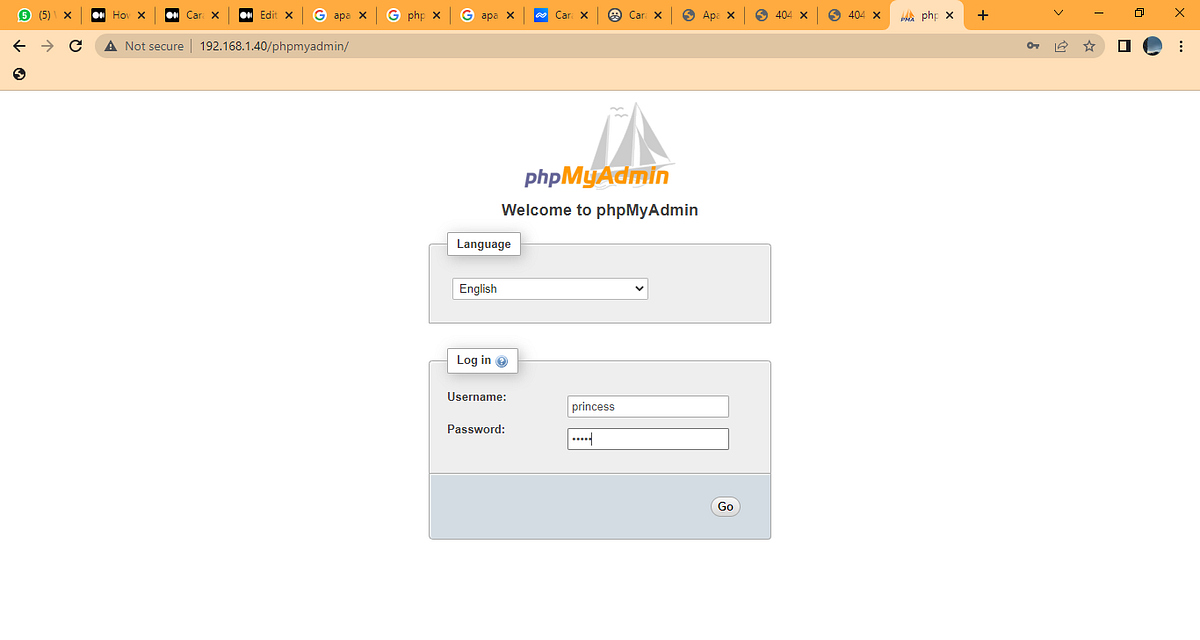Bookmark this page with the star icon
The image size is (1200, 640).
click(x=1089, y=46)
